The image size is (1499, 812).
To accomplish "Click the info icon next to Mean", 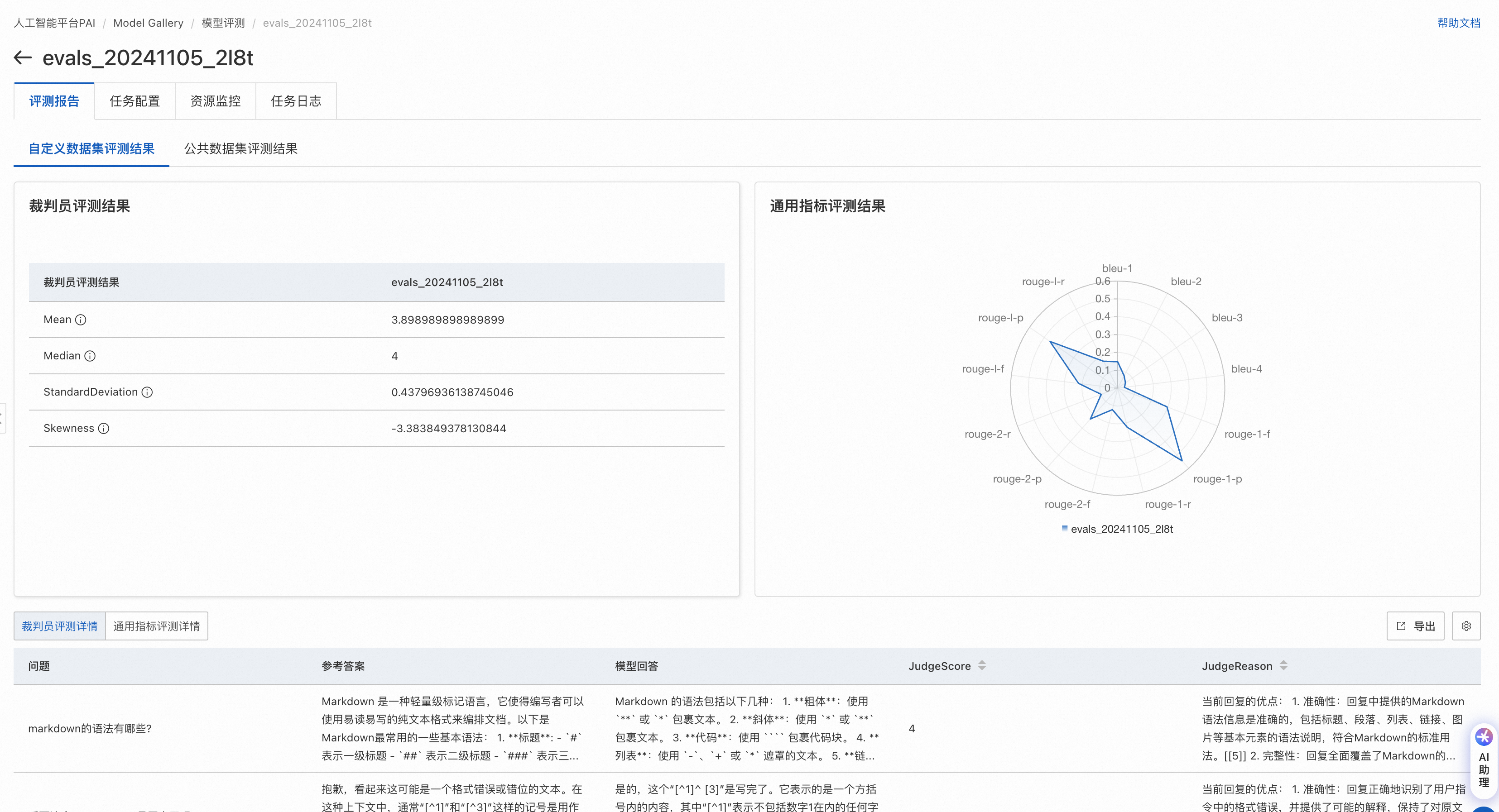I will [81, 320].
